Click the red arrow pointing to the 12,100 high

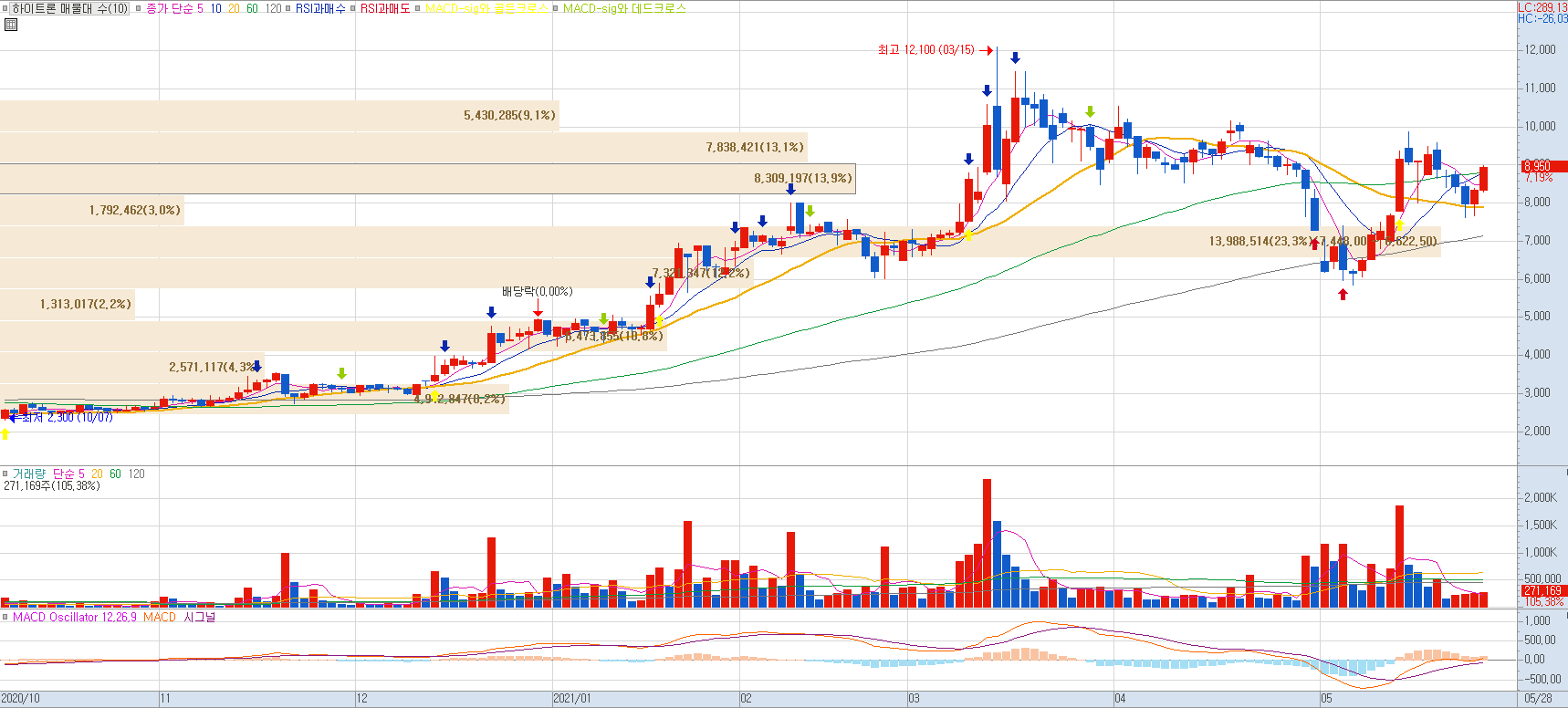click(986, 50)
